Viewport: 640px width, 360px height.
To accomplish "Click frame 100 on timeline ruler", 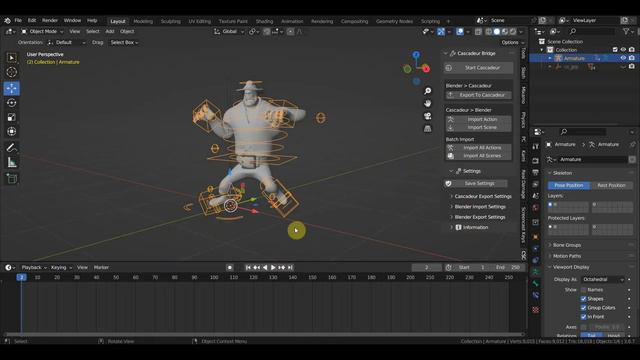I will point(214,278).
